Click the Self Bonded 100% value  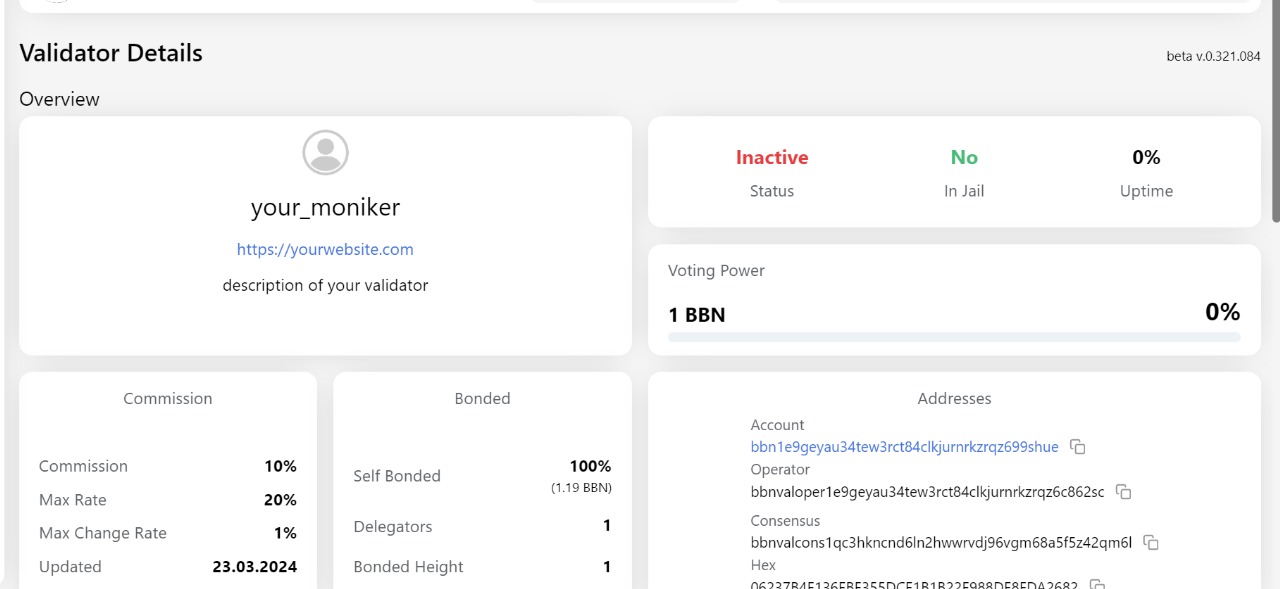tap(590, 466)
